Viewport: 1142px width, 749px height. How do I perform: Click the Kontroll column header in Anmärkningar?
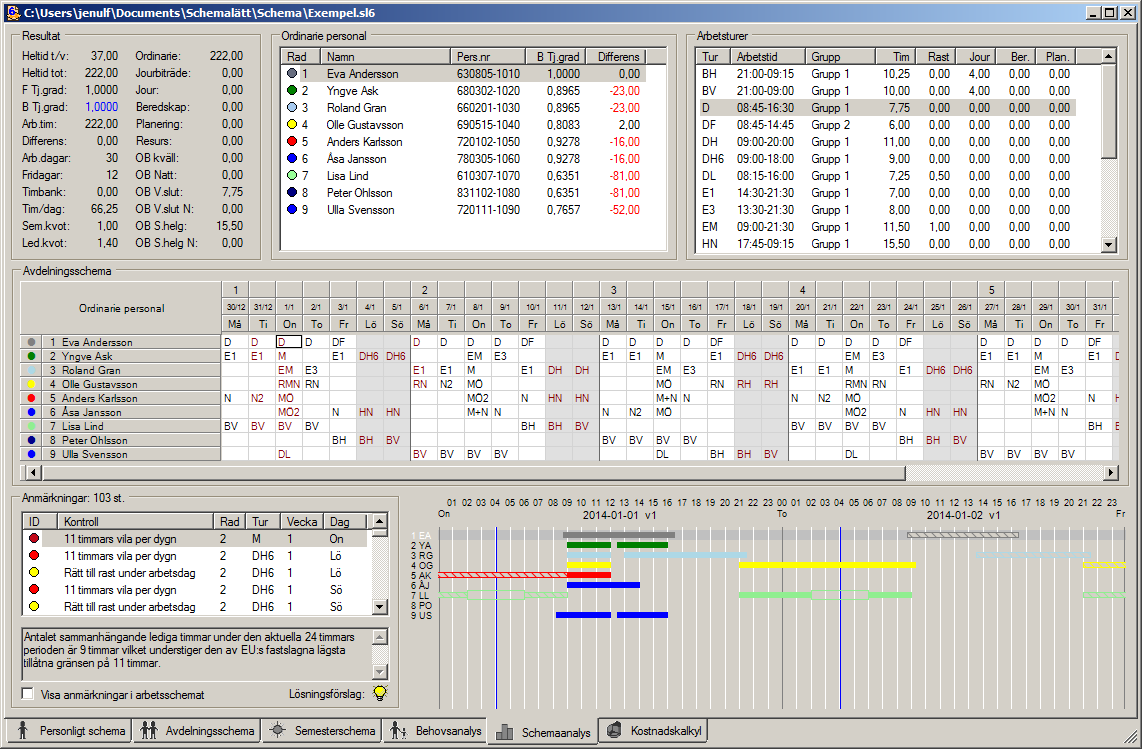[x=137, y=522]
